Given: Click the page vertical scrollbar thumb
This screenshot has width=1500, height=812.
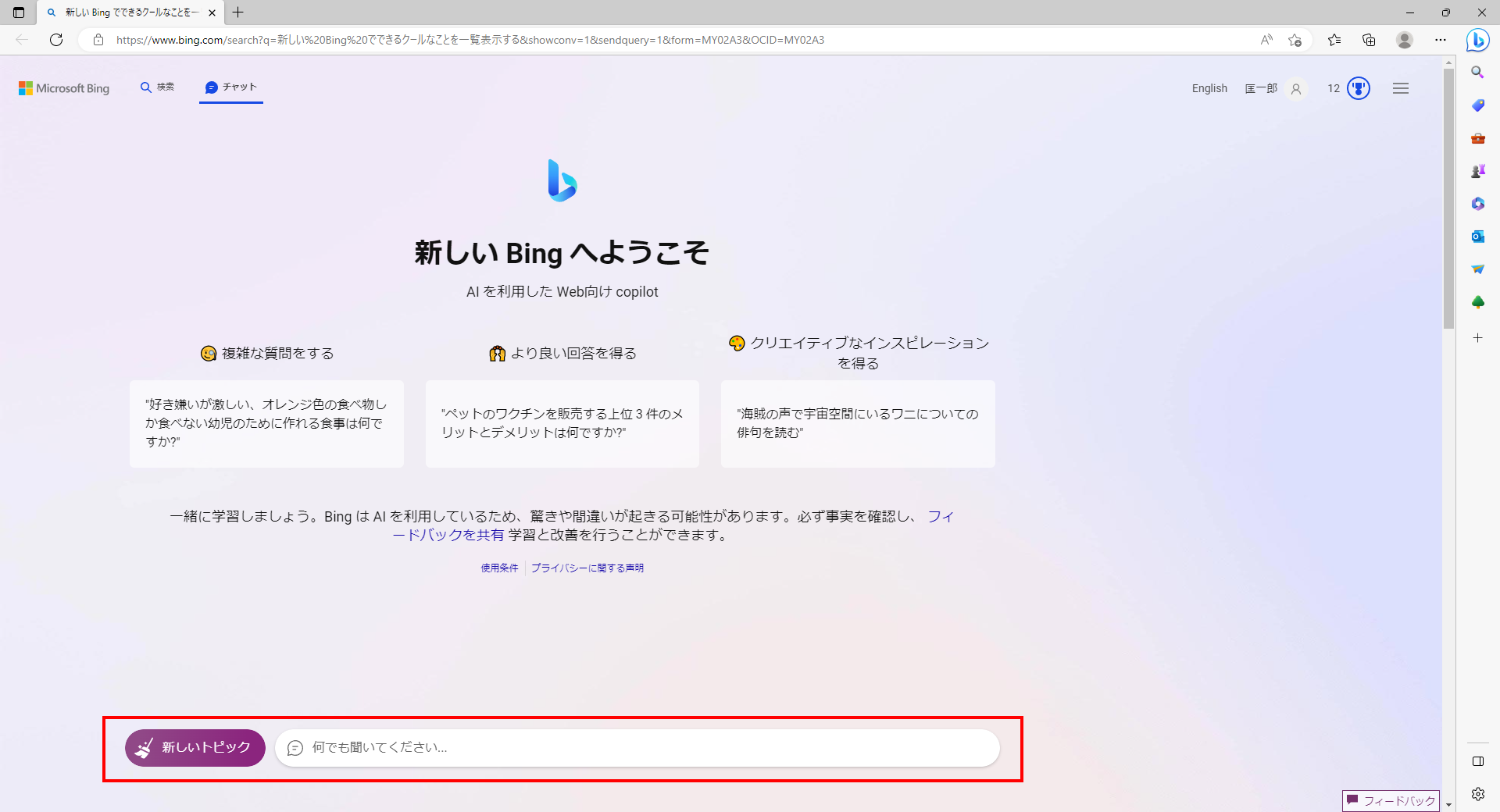Looking at the screenshot, I should 1448,198.
